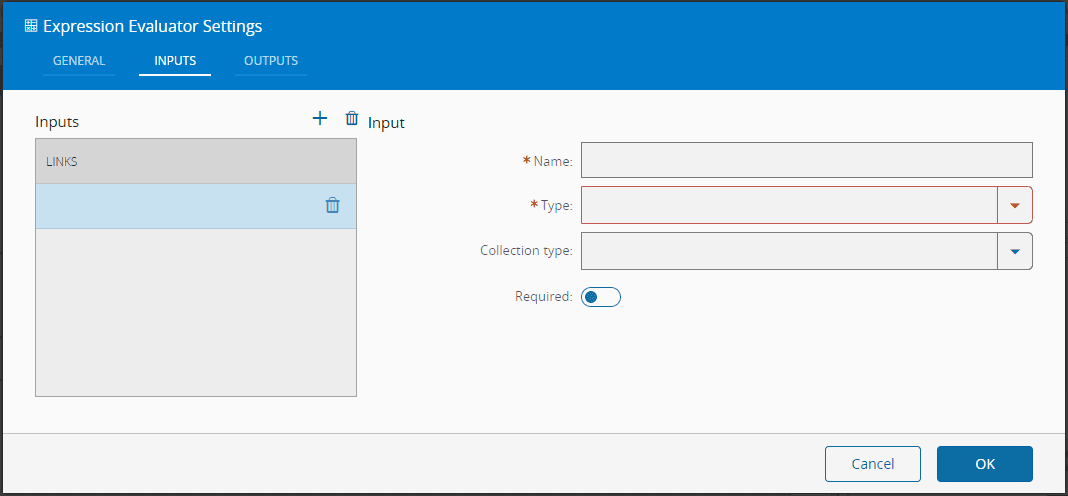
Task: Click the Expression Evaluator Settings title icon
Action: 31,26
